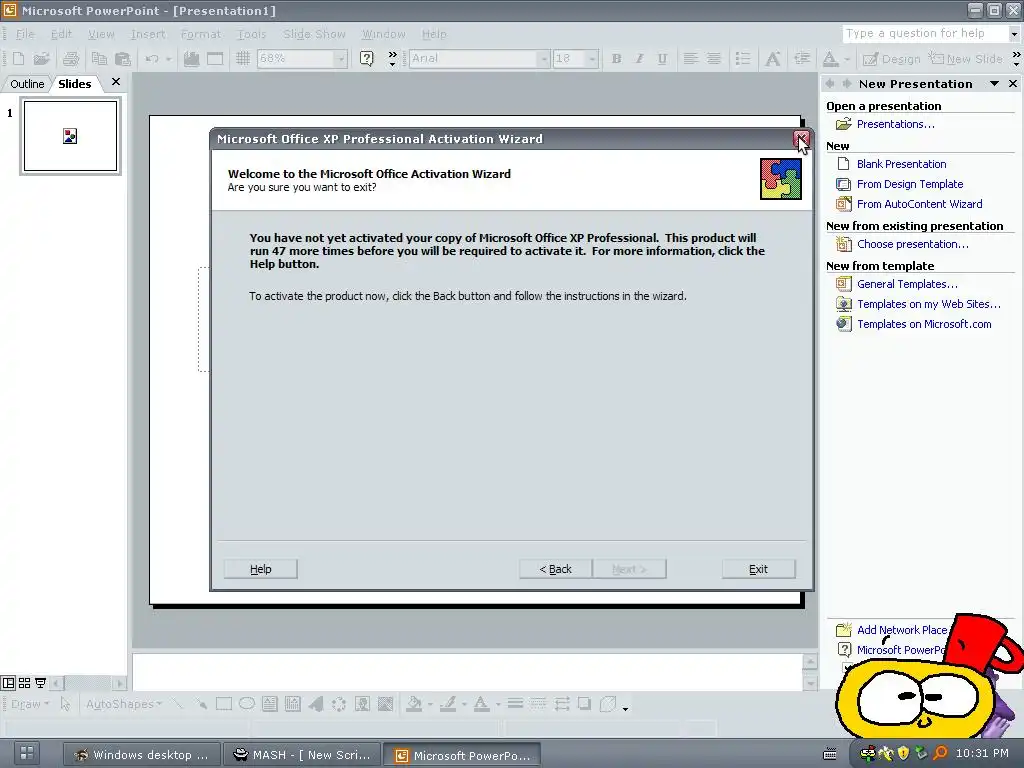Click the Back button in the Activation Wizard

[555, 569]
